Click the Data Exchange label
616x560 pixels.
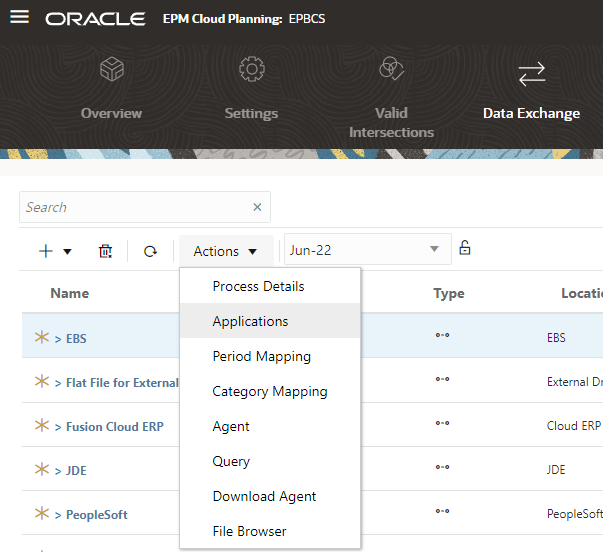tap(532, 113)
